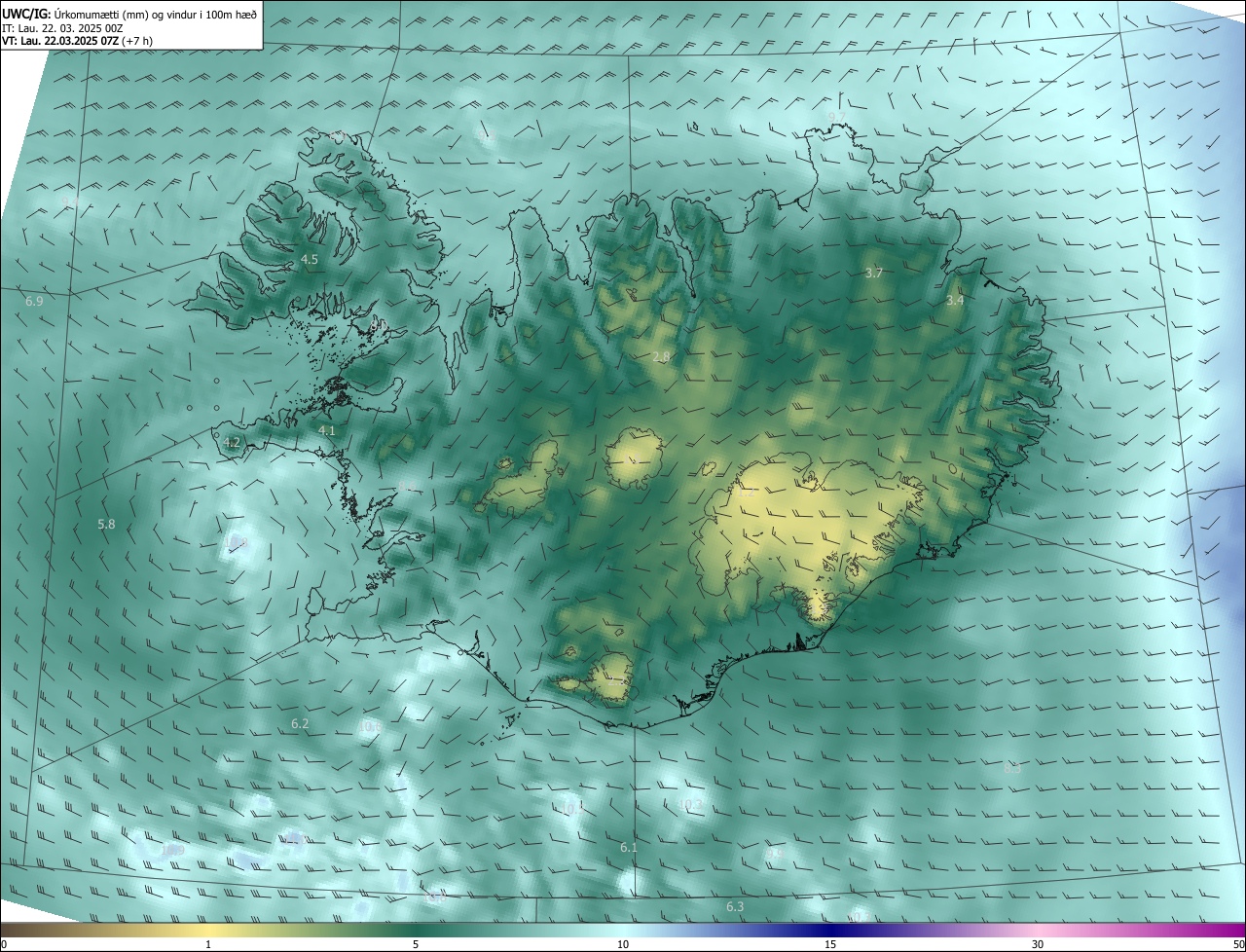Click the colorbar tick label 5

point(416,944)
